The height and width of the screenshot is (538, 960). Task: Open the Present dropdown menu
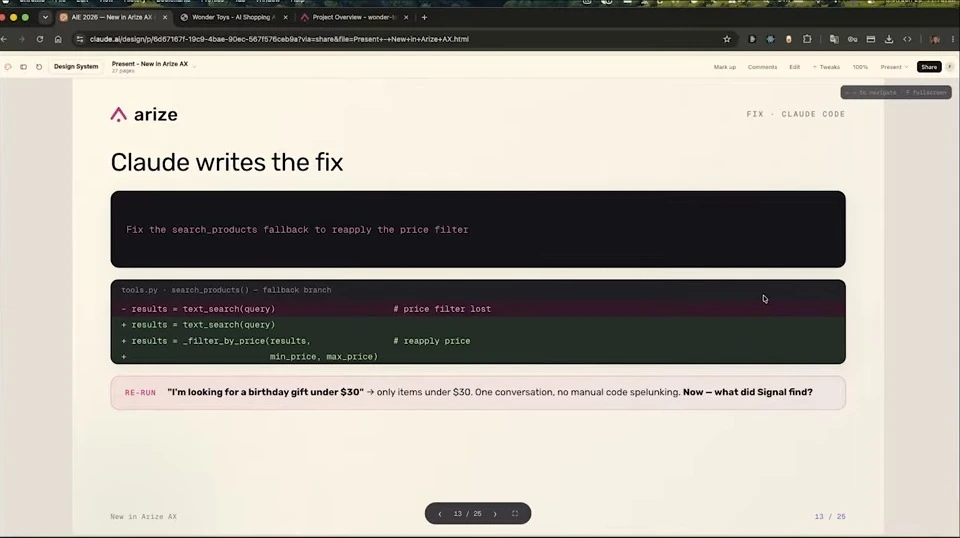click(894, 67)
